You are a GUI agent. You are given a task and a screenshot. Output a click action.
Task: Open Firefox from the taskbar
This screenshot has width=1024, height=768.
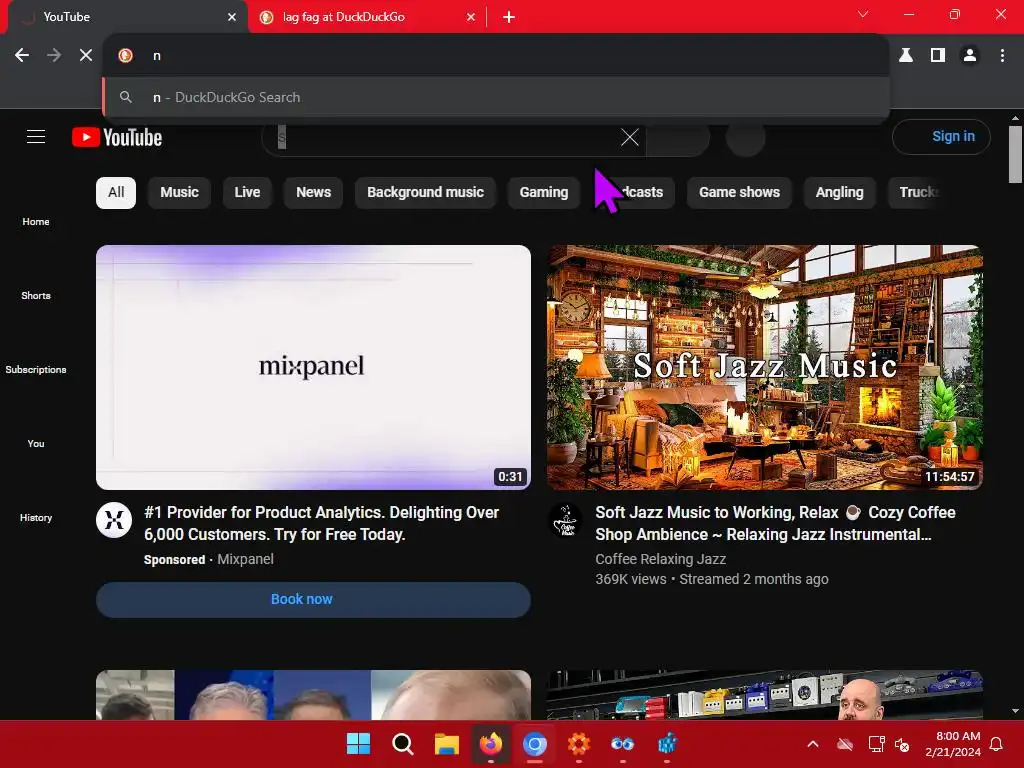coord(490,744)
